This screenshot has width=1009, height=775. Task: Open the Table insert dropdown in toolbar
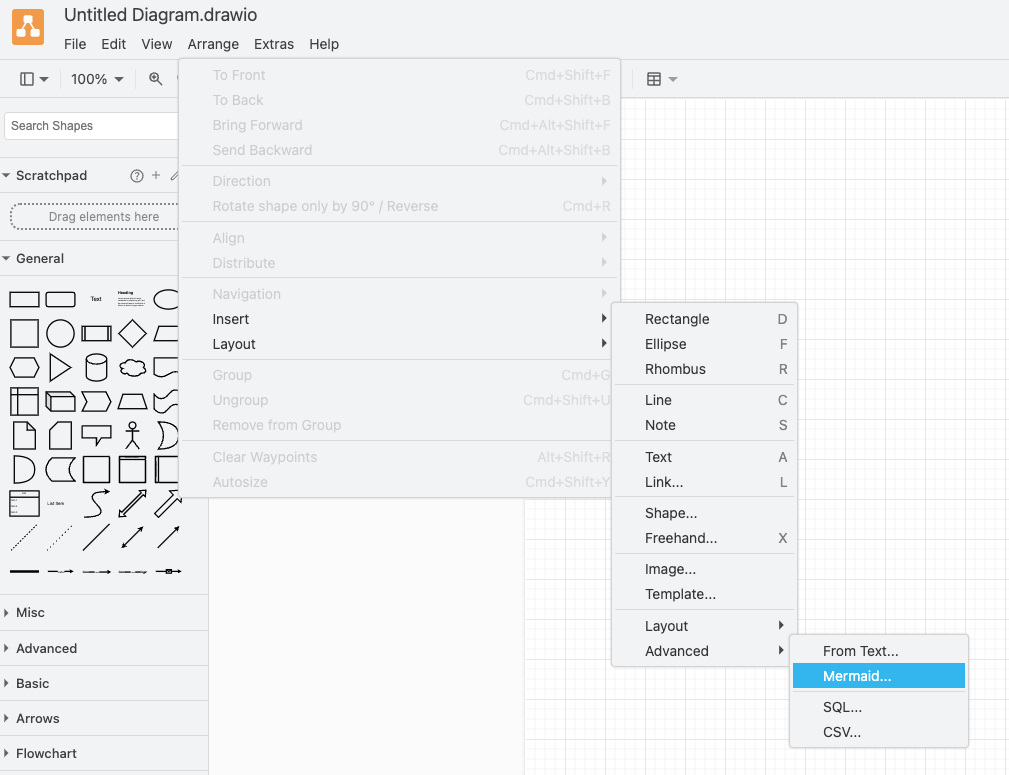coord(662,79)
